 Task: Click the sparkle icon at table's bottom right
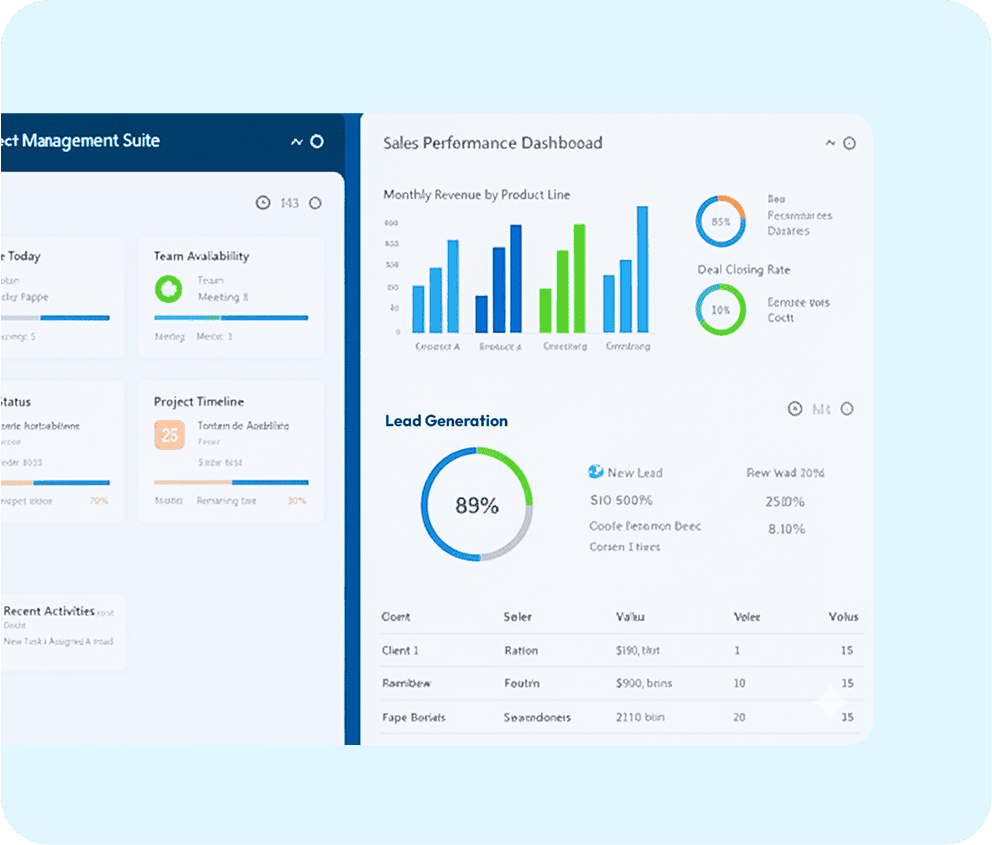point(829,704)
